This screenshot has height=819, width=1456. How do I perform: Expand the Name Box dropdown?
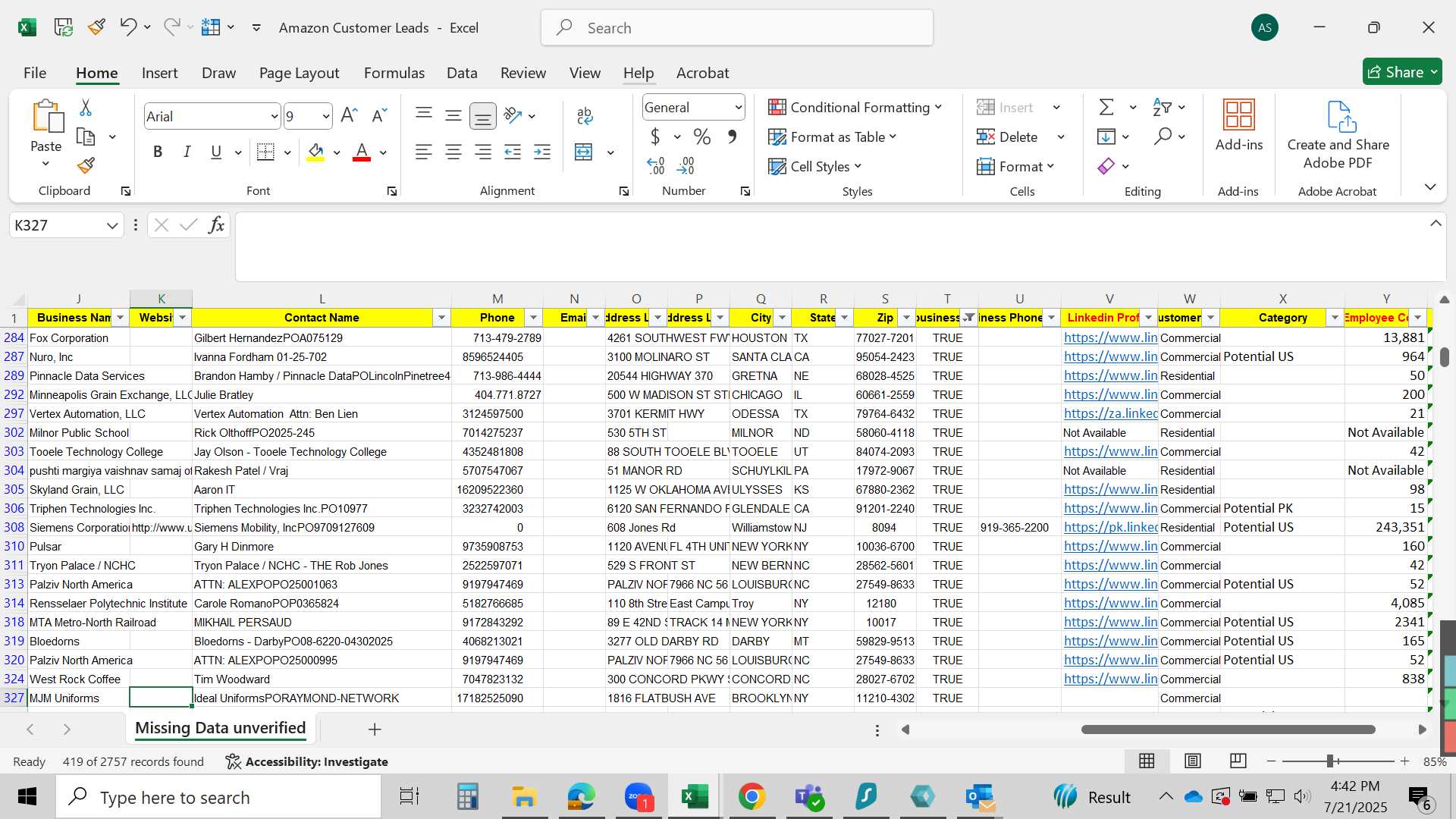pos(112,225)
